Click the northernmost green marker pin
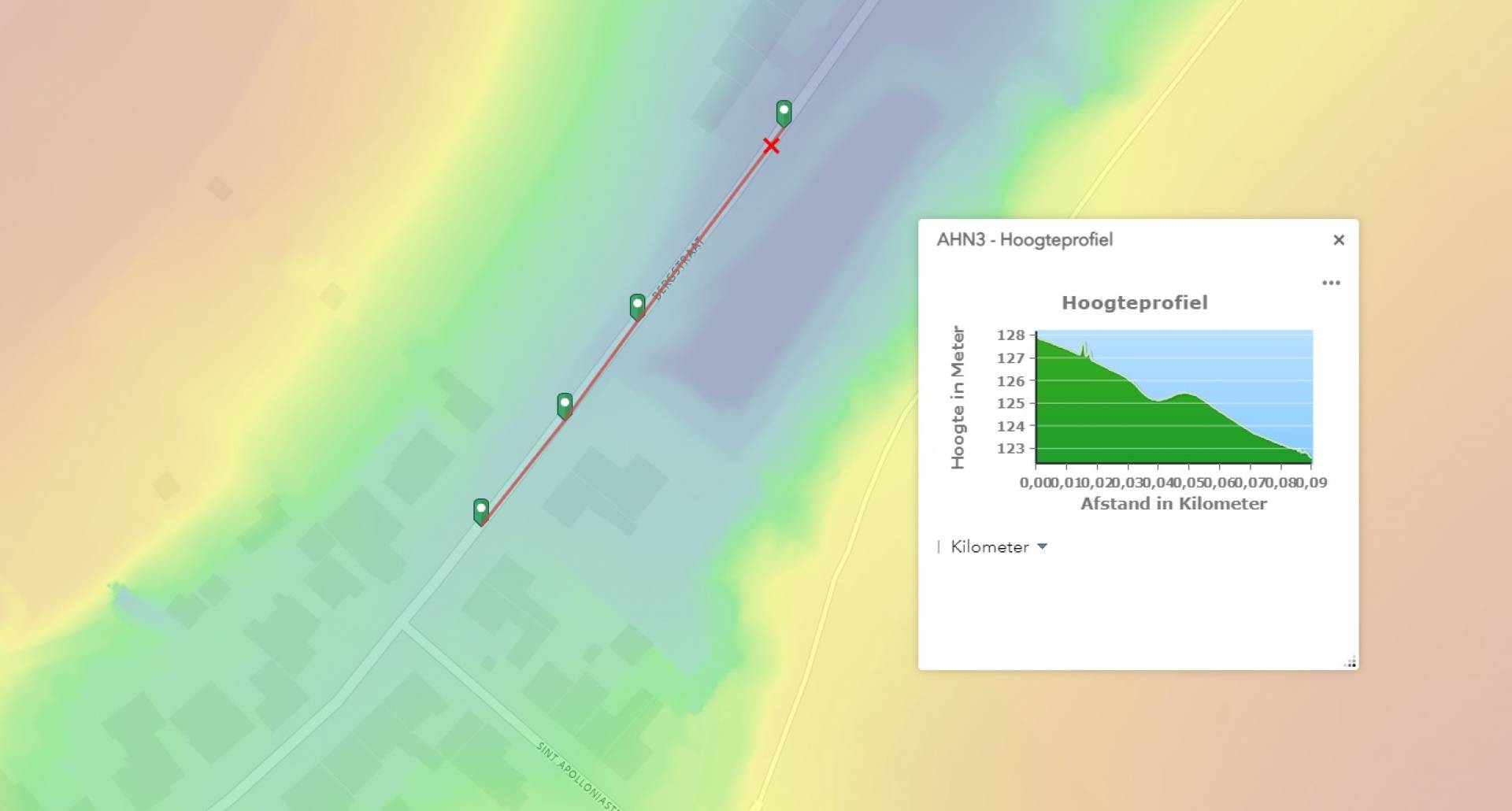 pos(784,113)
